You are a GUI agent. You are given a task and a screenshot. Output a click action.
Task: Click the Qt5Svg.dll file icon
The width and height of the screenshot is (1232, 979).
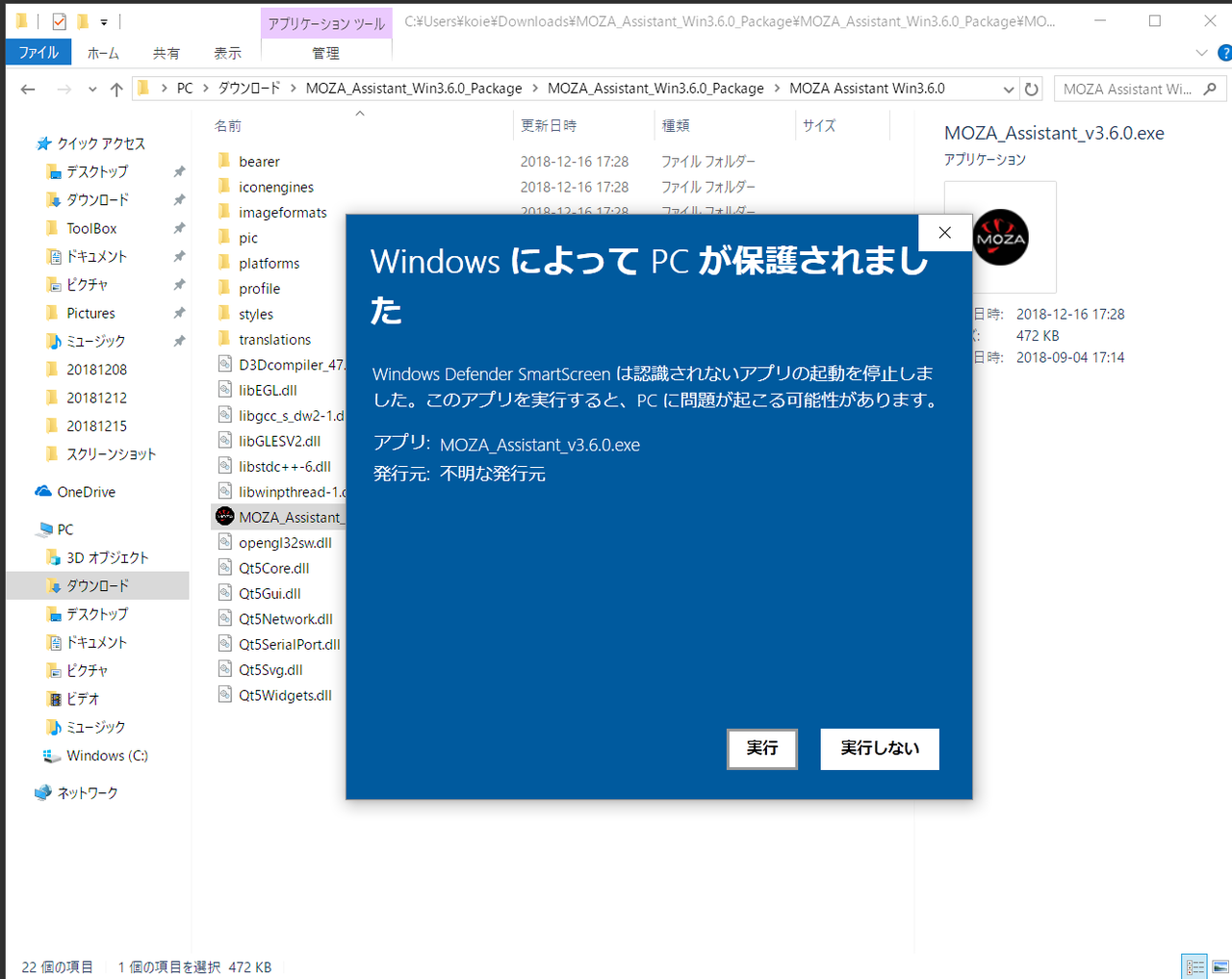(224, 670)
